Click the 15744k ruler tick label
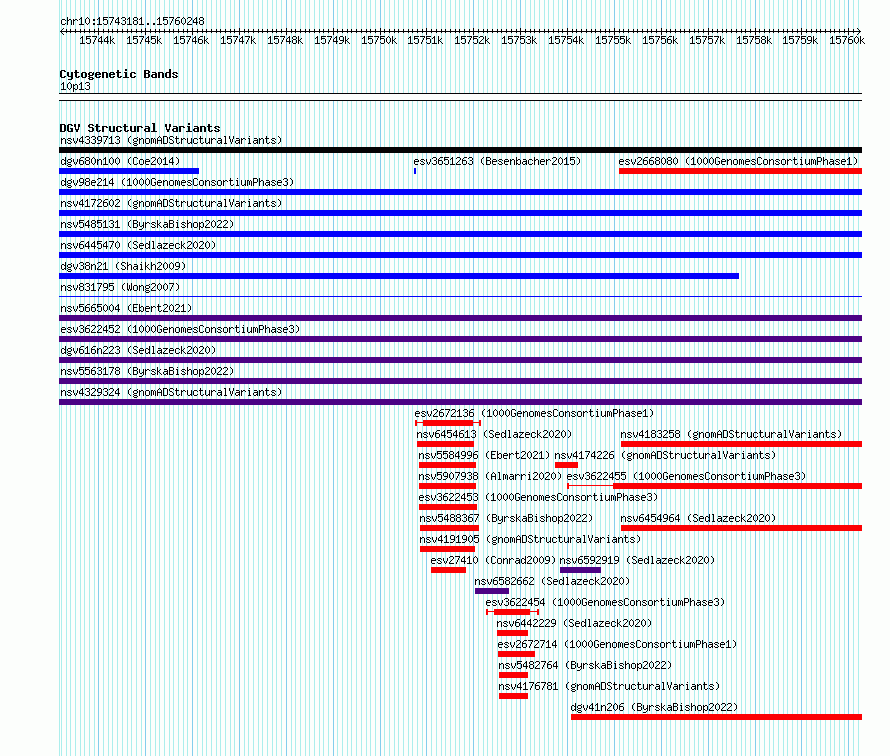The image size is (890, 756). click(96, 41)
